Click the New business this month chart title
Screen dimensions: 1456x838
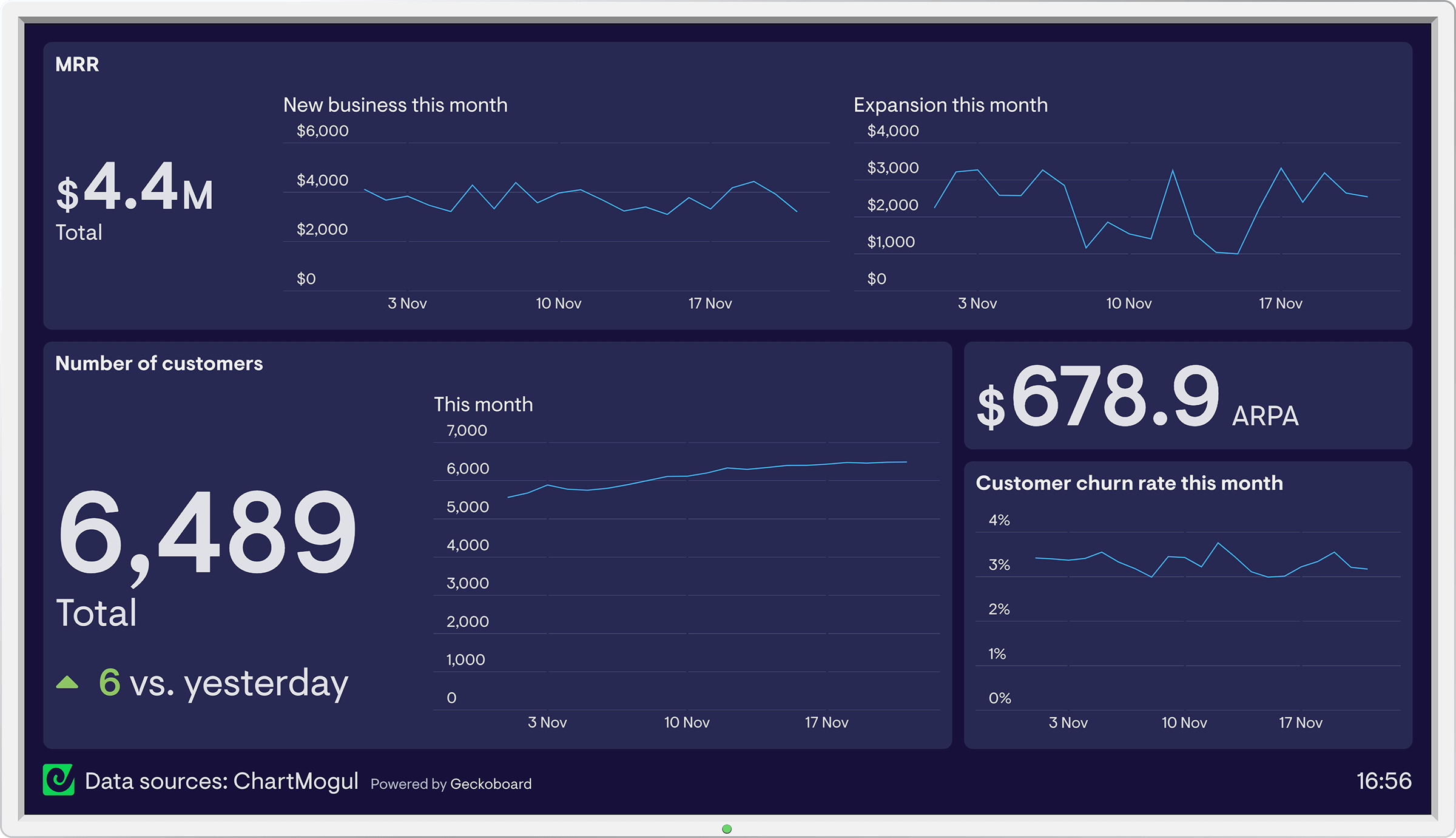[396, 105]
